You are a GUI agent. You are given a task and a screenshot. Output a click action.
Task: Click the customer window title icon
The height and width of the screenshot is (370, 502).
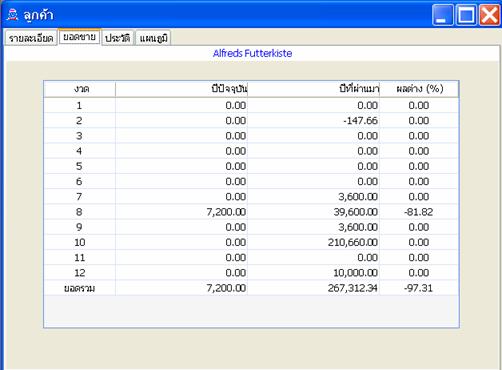click(12, 15)
